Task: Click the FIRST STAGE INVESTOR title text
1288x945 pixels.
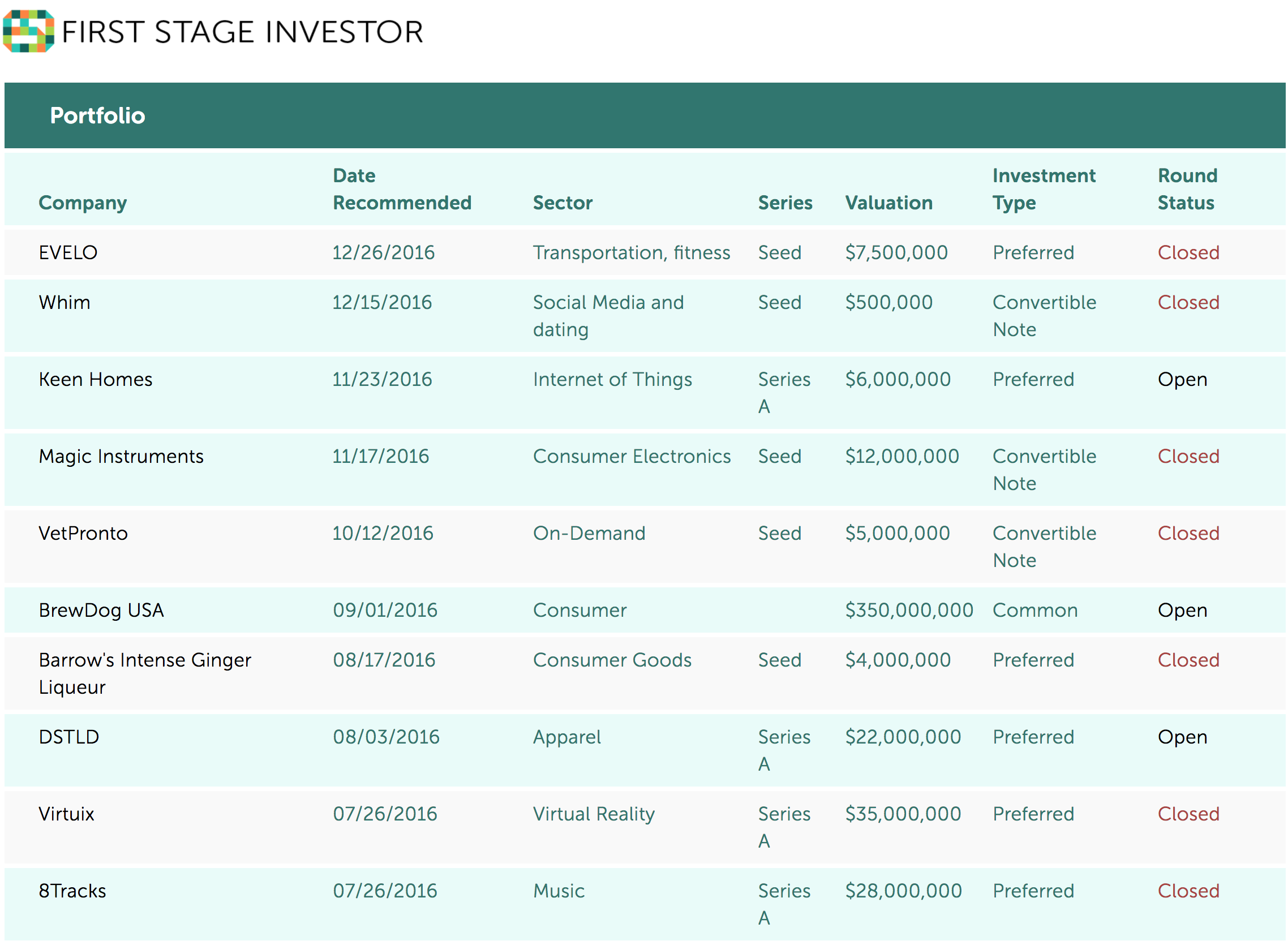Action: coord(243,32)
